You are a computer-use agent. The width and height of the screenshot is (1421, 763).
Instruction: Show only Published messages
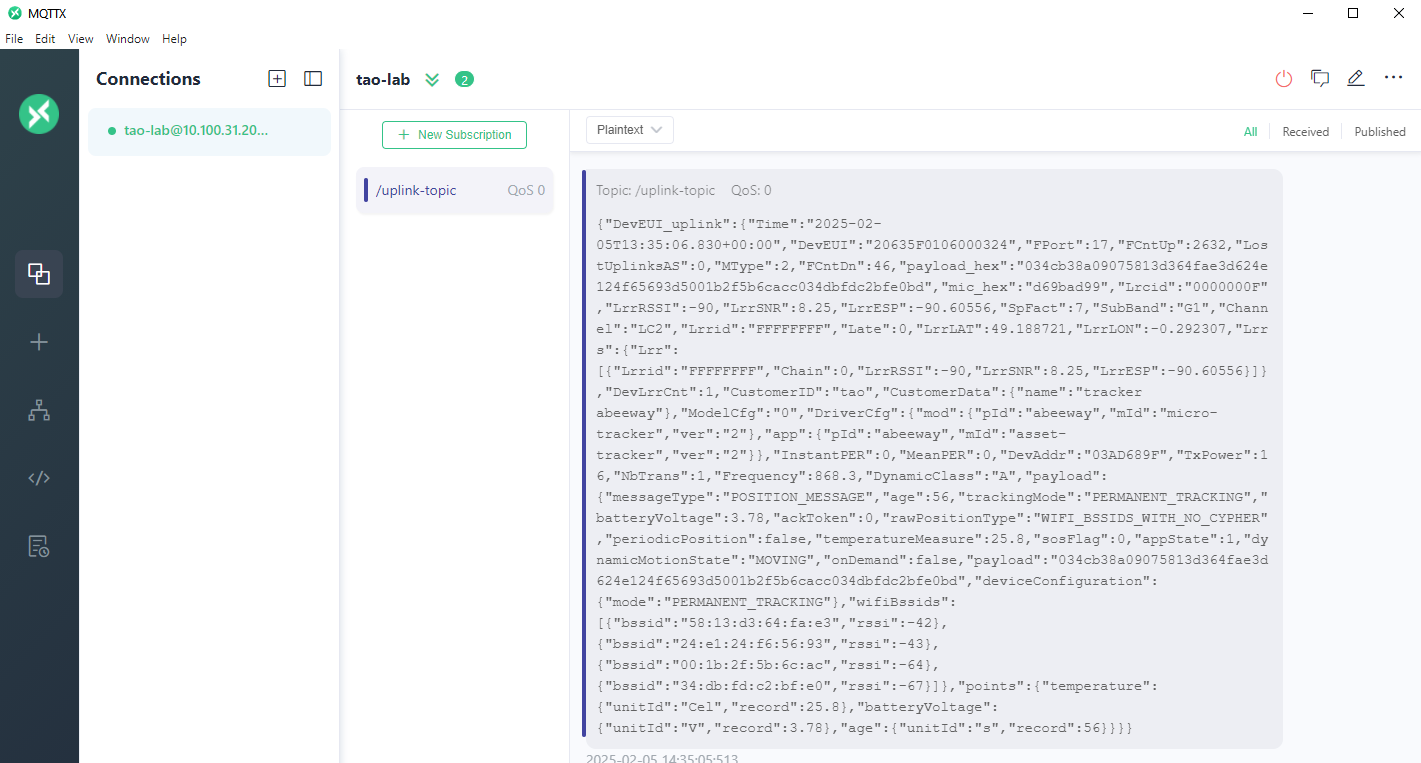(x=1379, y=132)
